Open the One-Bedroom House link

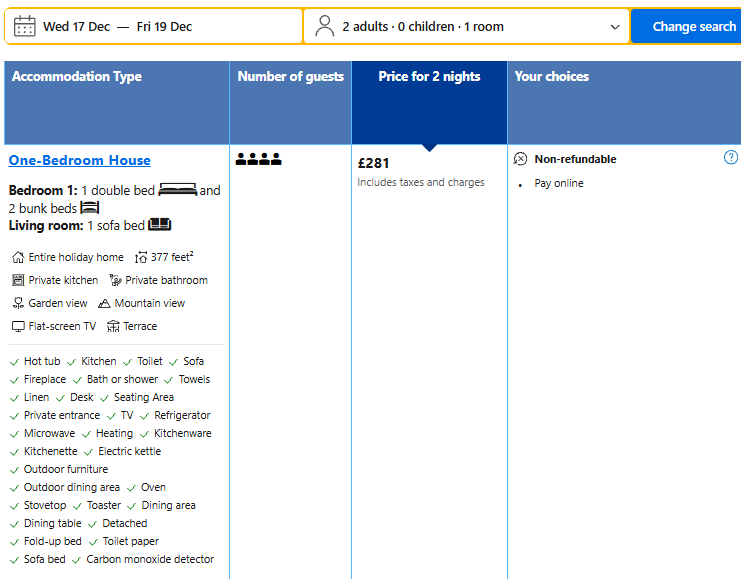click(x=80, y=160)
